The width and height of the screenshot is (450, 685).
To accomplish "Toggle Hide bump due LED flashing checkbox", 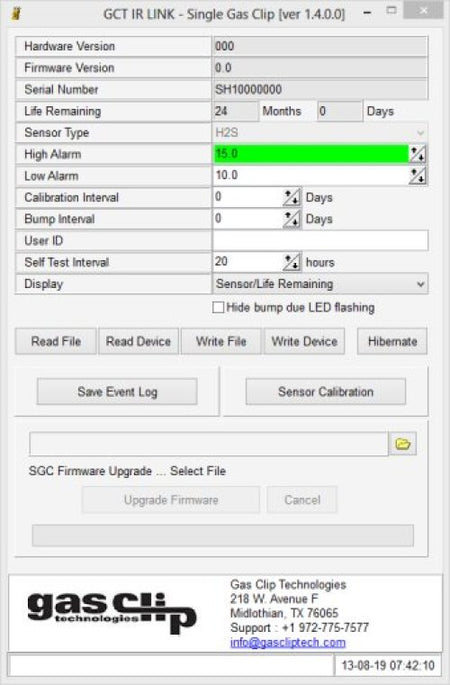I will pyautogui.click(x=218, y=308).
